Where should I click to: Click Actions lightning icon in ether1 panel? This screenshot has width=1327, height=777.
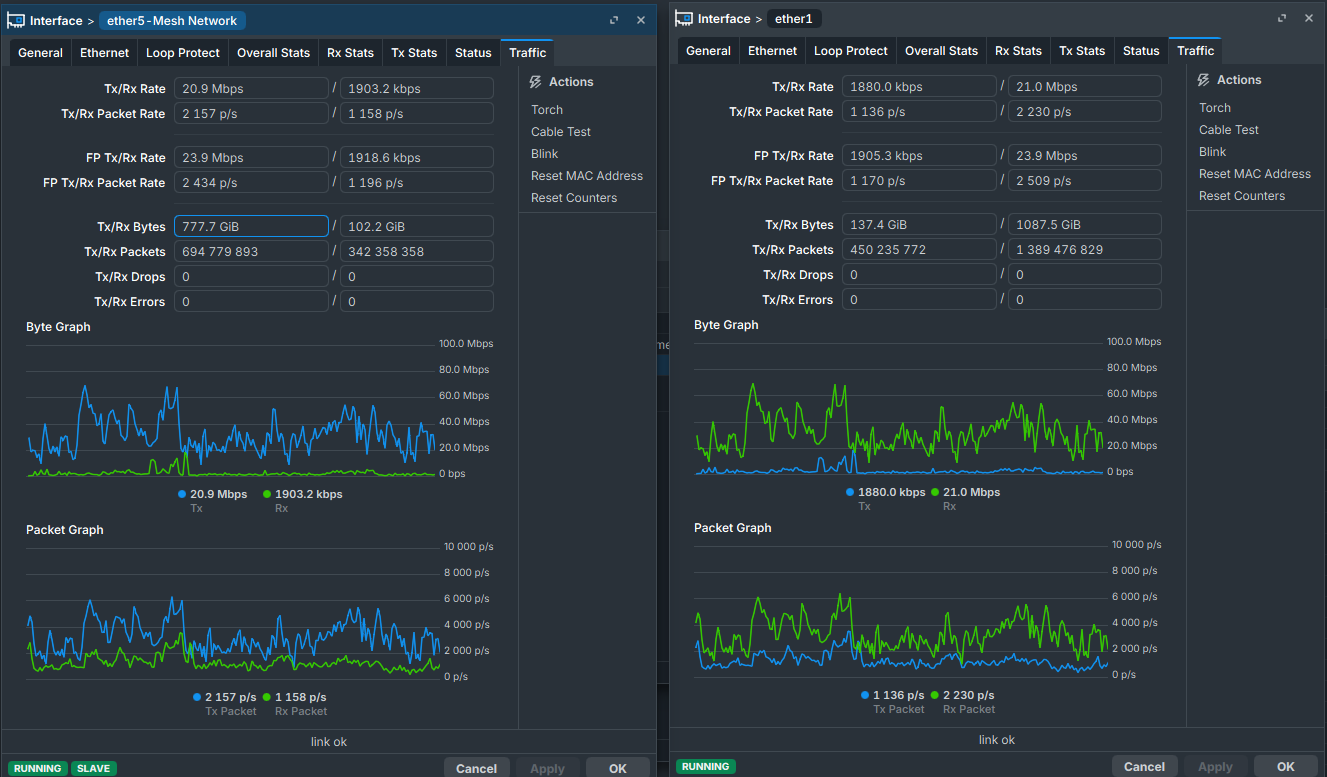point(1204,80)
